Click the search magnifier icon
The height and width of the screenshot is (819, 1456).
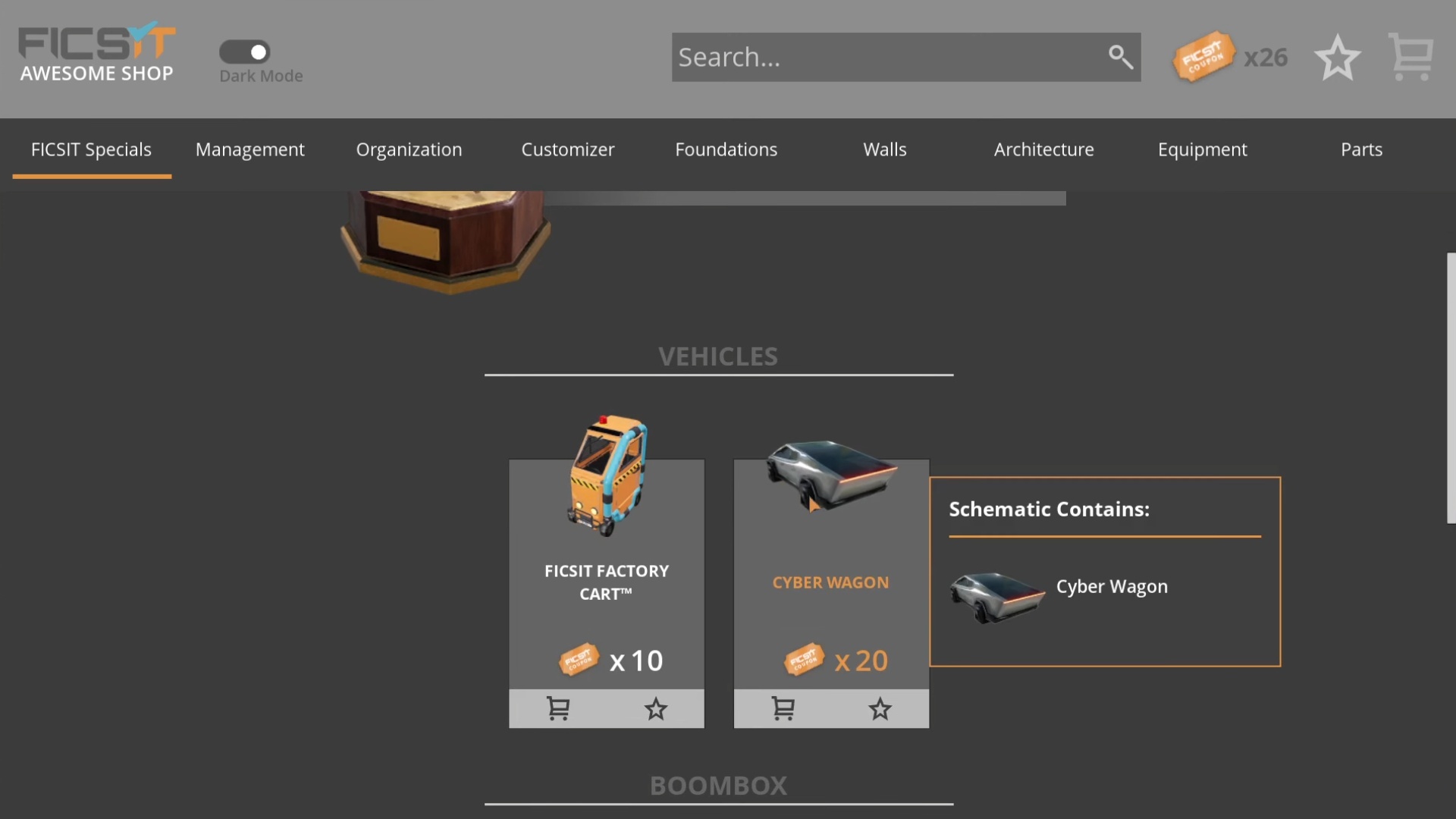point(1121,56)
